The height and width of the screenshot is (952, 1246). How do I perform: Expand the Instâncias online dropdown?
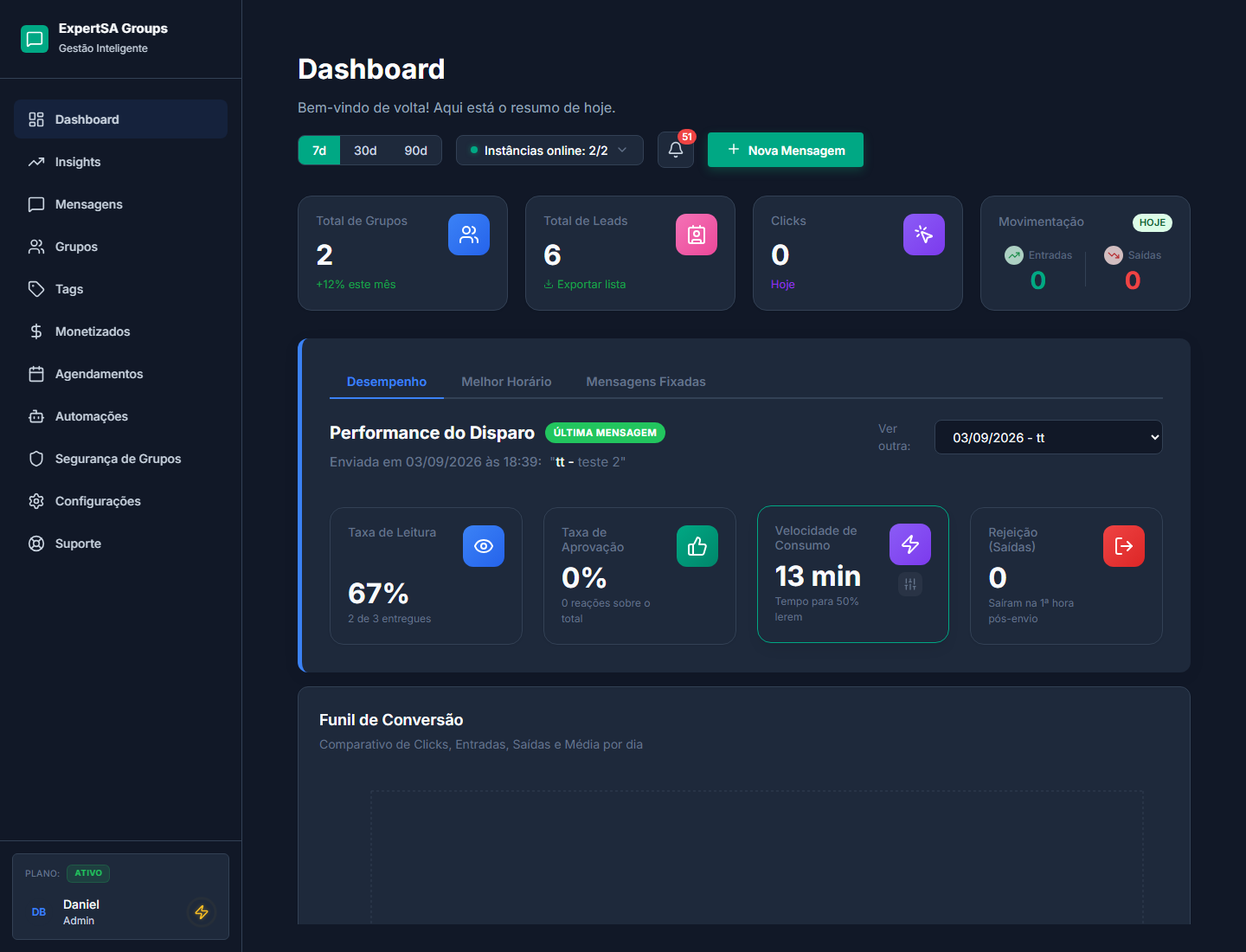click(549, 151)
